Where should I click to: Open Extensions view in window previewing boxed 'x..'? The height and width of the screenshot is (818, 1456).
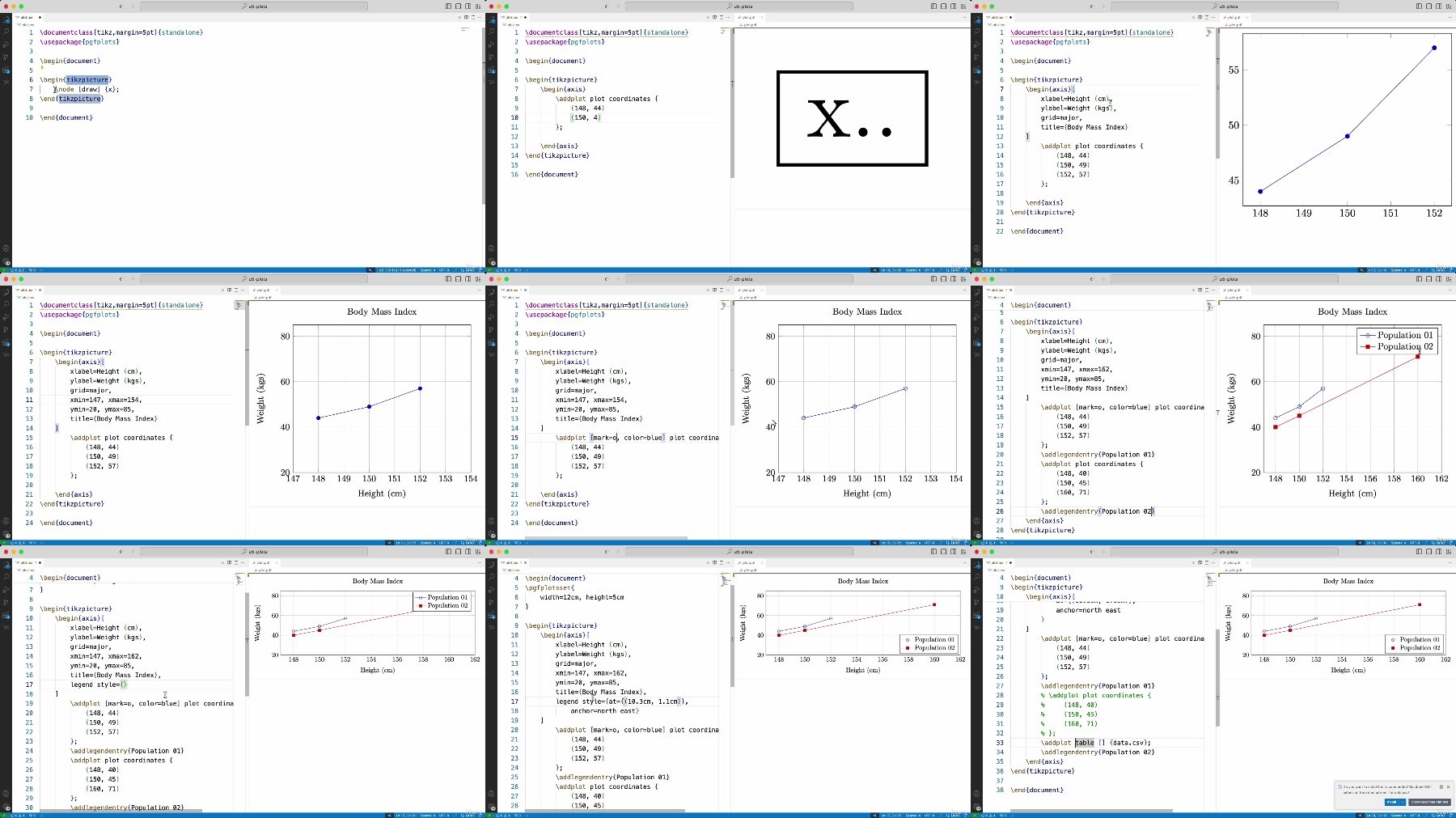coord(492,70)
